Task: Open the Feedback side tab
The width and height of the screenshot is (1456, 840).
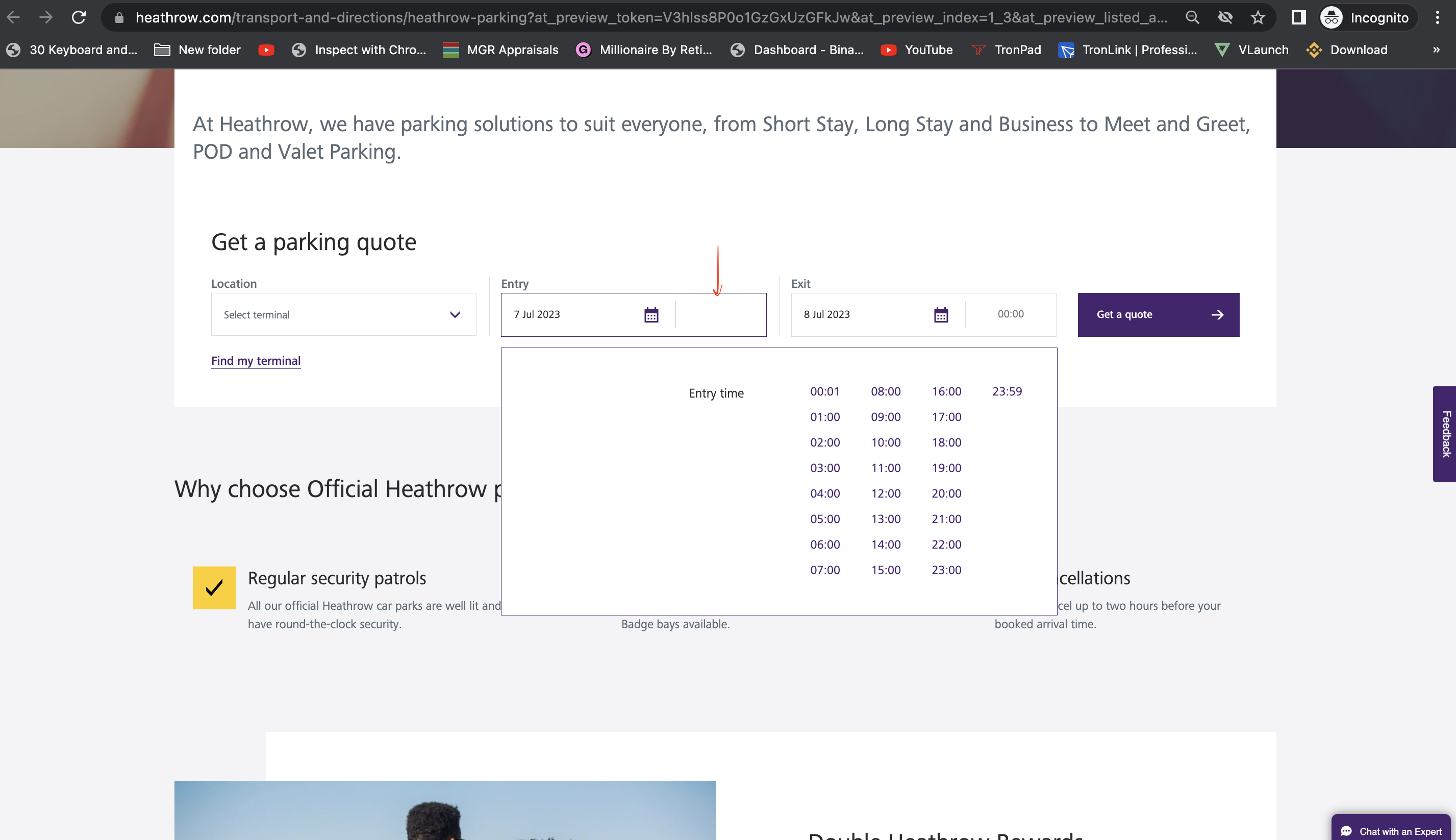Action: [x=1445, y=433]
